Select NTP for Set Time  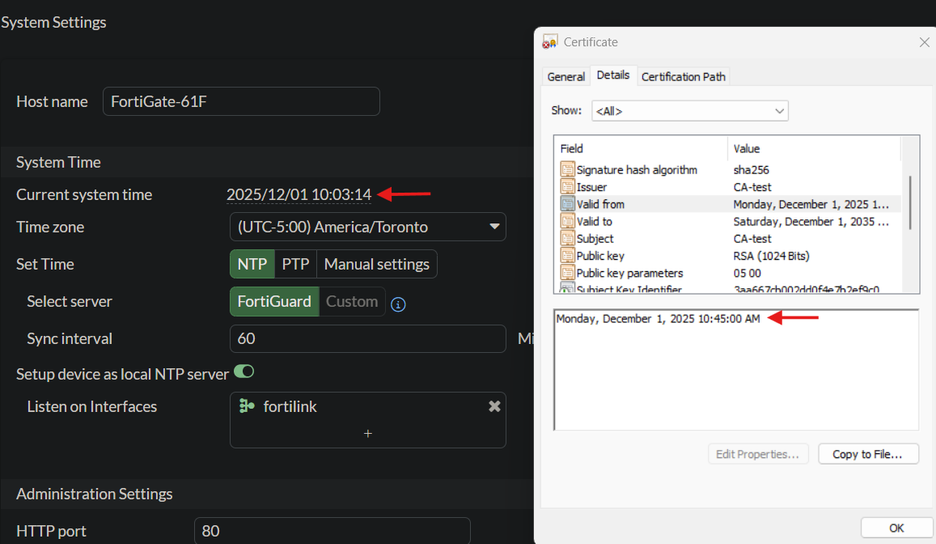252,264
